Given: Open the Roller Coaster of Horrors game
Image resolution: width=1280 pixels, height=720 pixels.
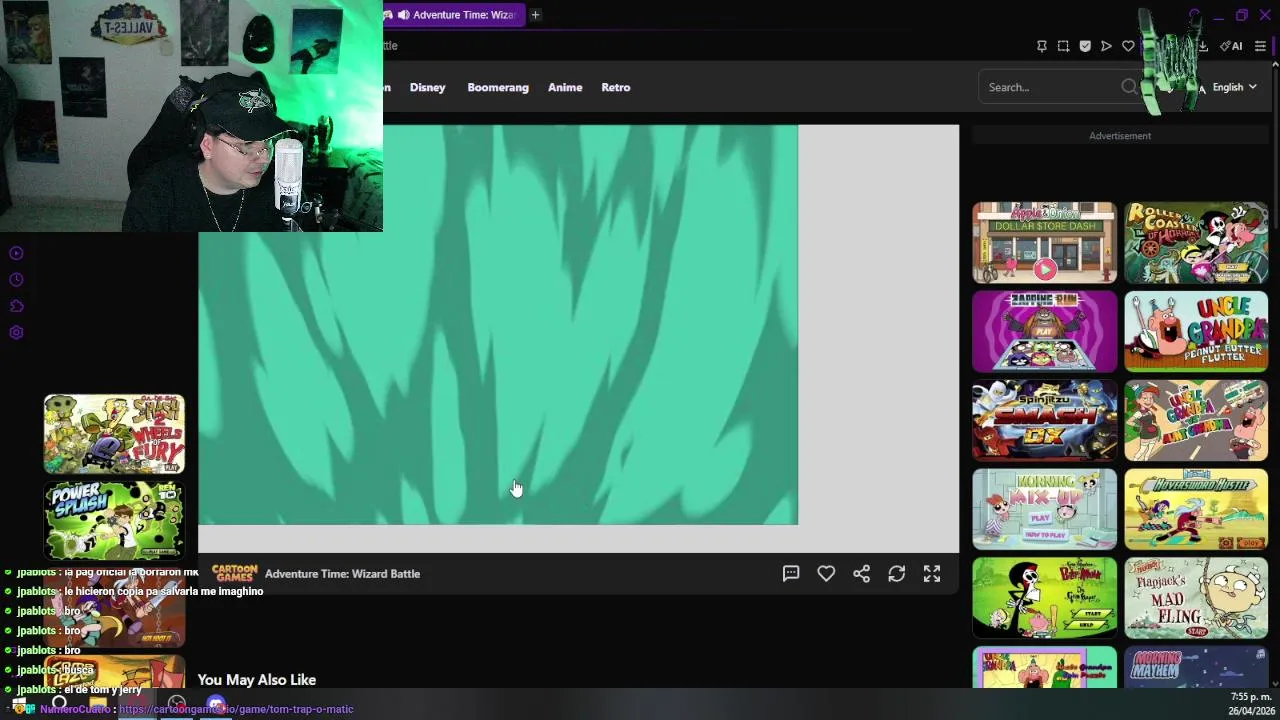Looking at the screenshot, I should pyautogui.click(x=1196, y=243).
